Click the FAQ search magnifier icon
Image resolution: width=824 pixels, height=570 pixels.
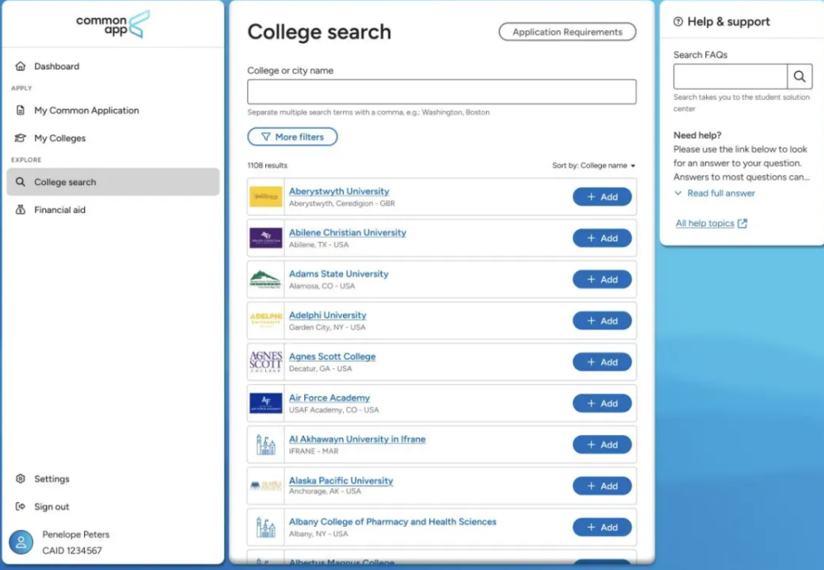click(799, 77)
